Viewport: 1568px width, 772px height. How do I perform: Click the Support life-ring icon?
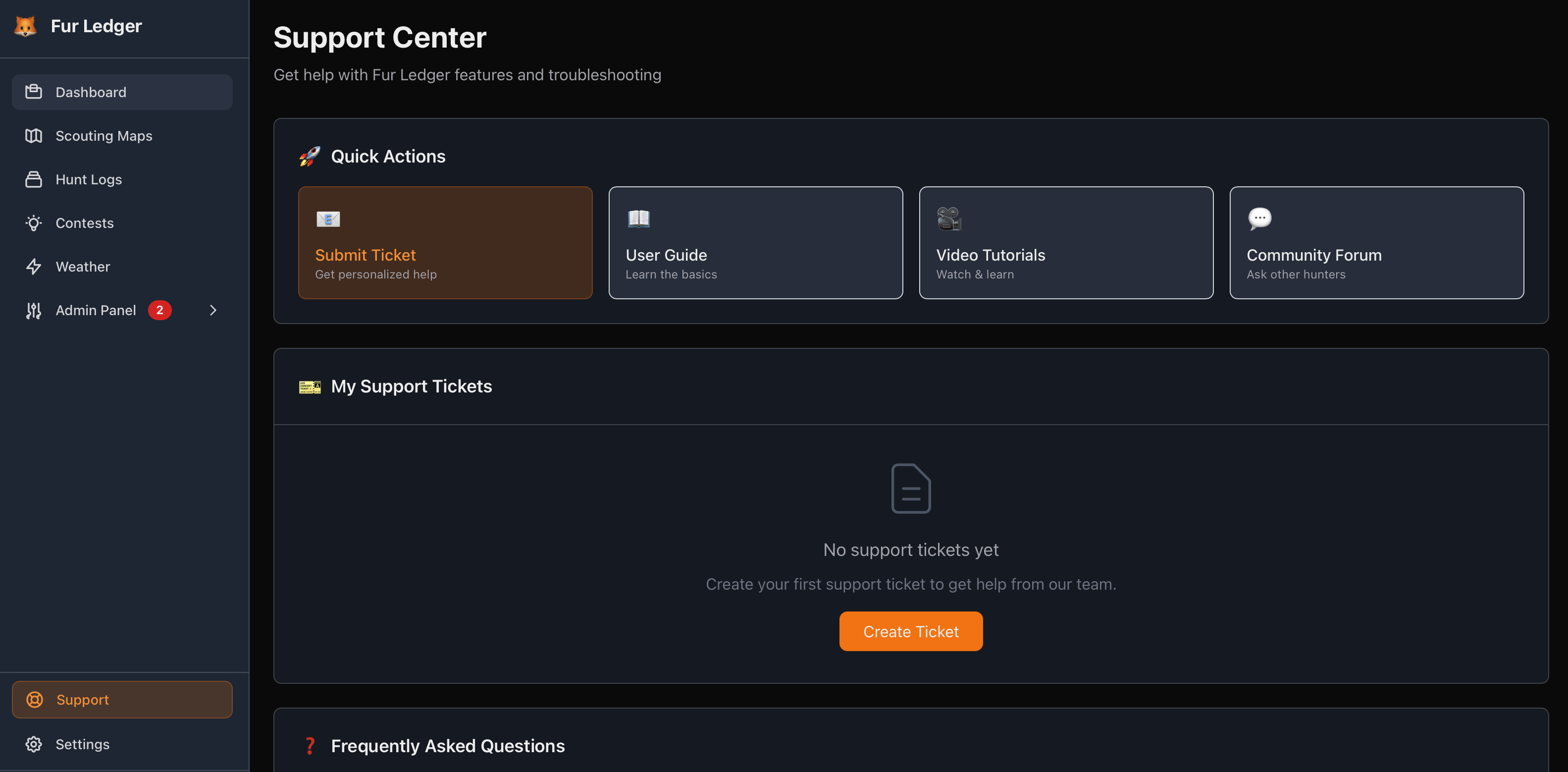click(35, 700)
